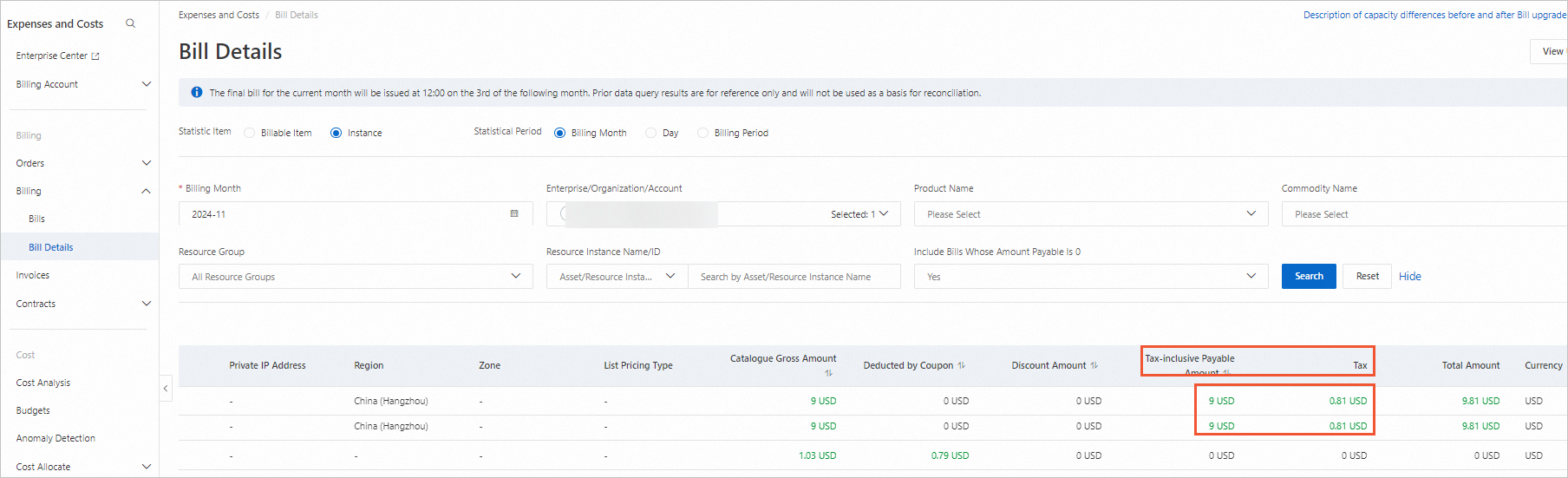Image resolution: width=1568 pixels, height=478 pixels.
Task: Open Invoices in the sidebar menu
Action: pyautogui.click(x=33, y=275)
